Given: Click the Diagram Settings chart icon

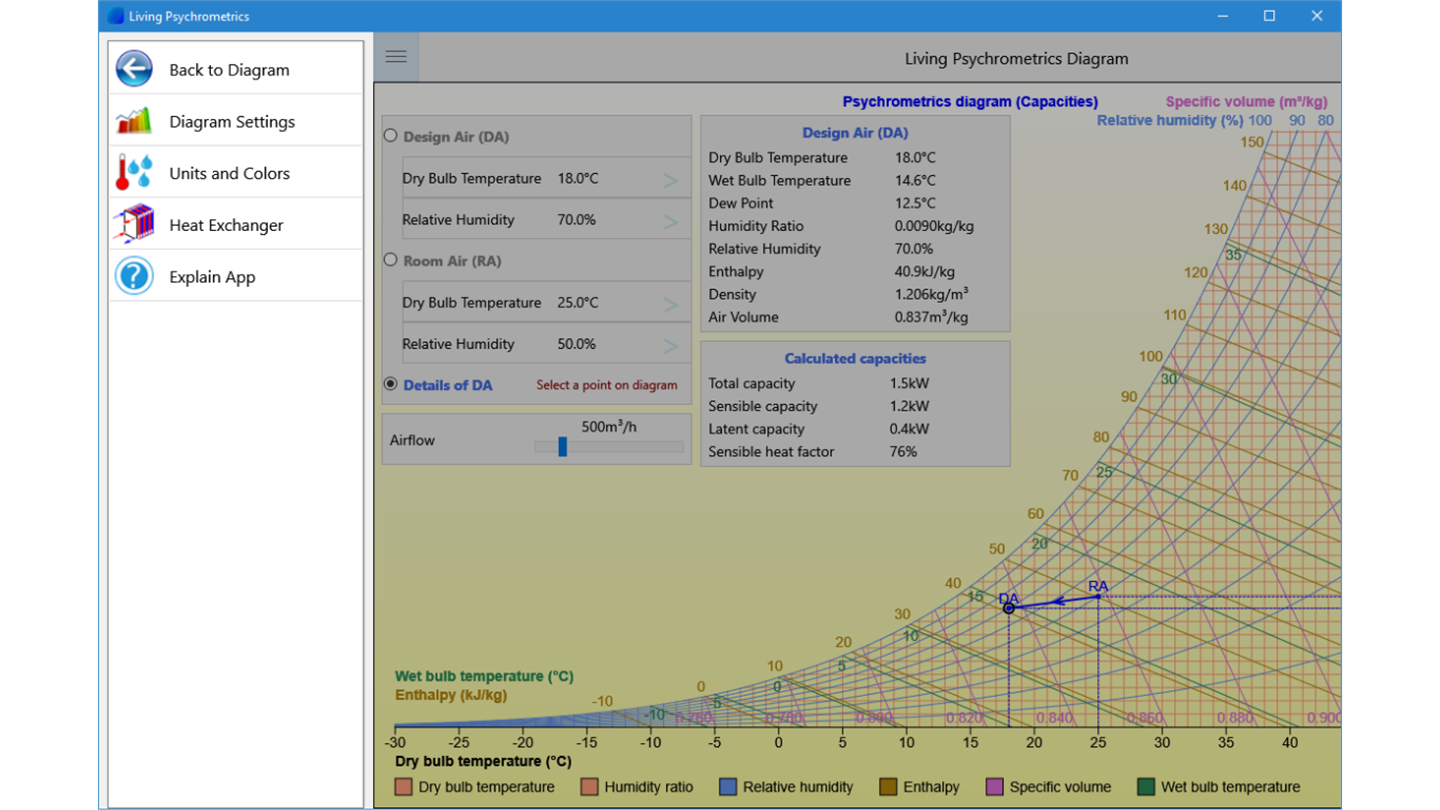Looking at the screenshot, I should pos(134,121).
